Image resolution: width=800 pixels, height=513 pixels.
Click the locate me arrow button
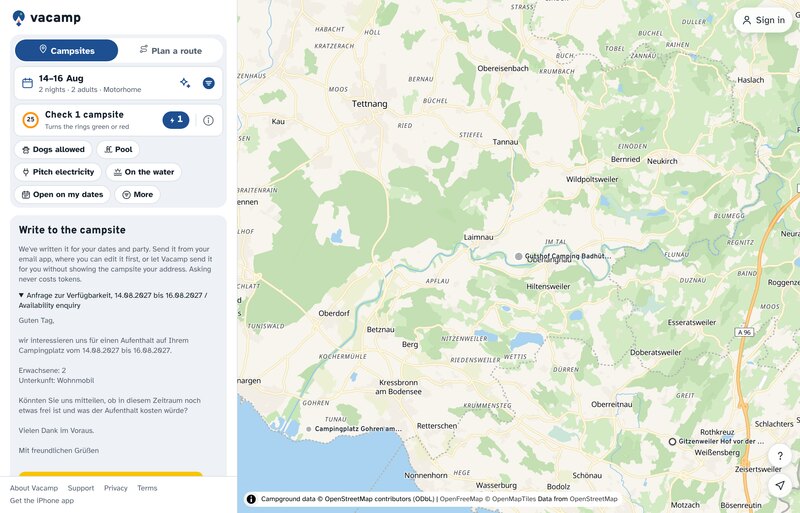point(780,485)
